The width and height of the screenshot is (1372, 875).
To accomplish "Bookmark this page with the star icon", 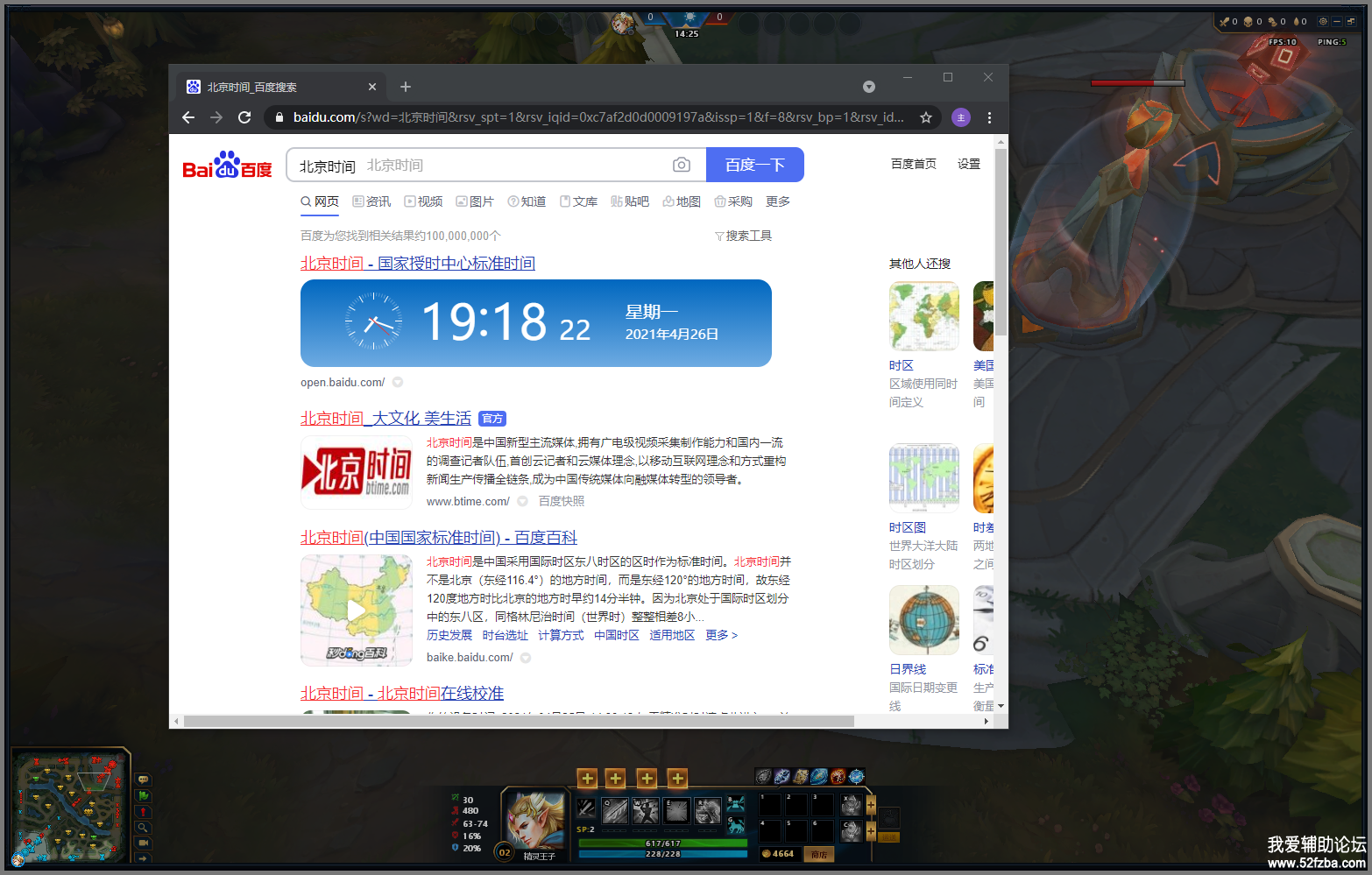I will click(925, 117).
